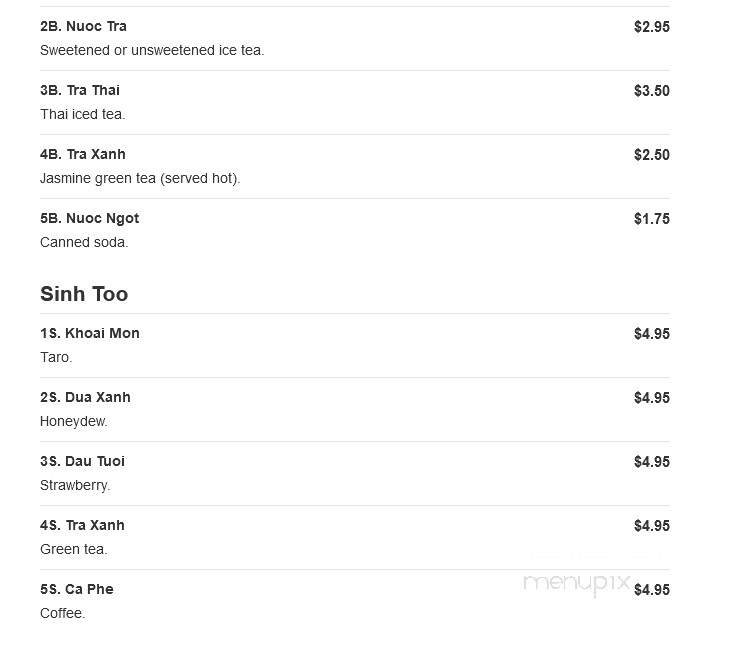Choose the 5B. Nuoc Ngot item
This screenshot has height=665, width=756.
coord(89,218)
